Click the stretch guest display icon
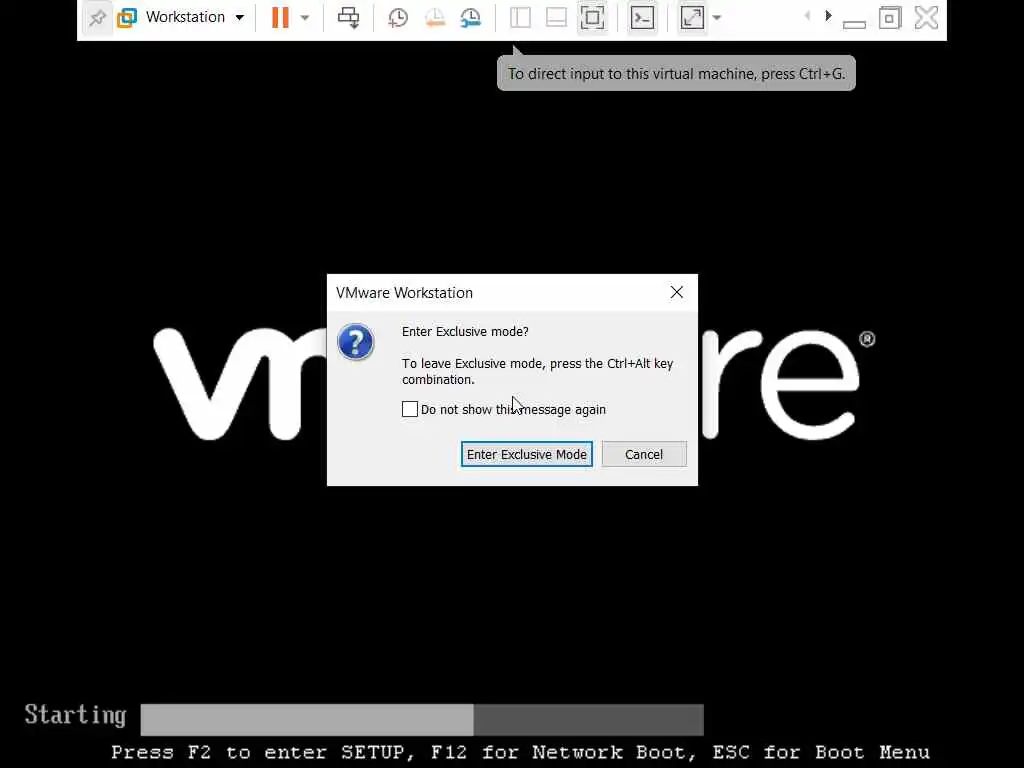1024x768 pixels. coord(692,18)
